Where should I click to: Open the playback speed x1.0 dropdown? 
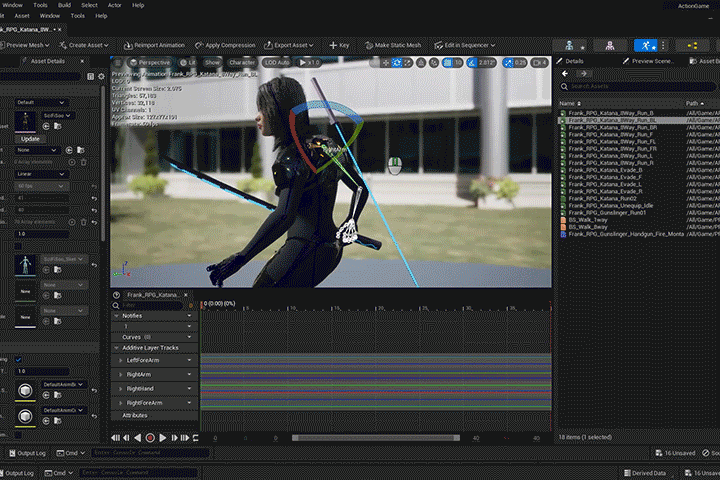click(x=309, y=62)
